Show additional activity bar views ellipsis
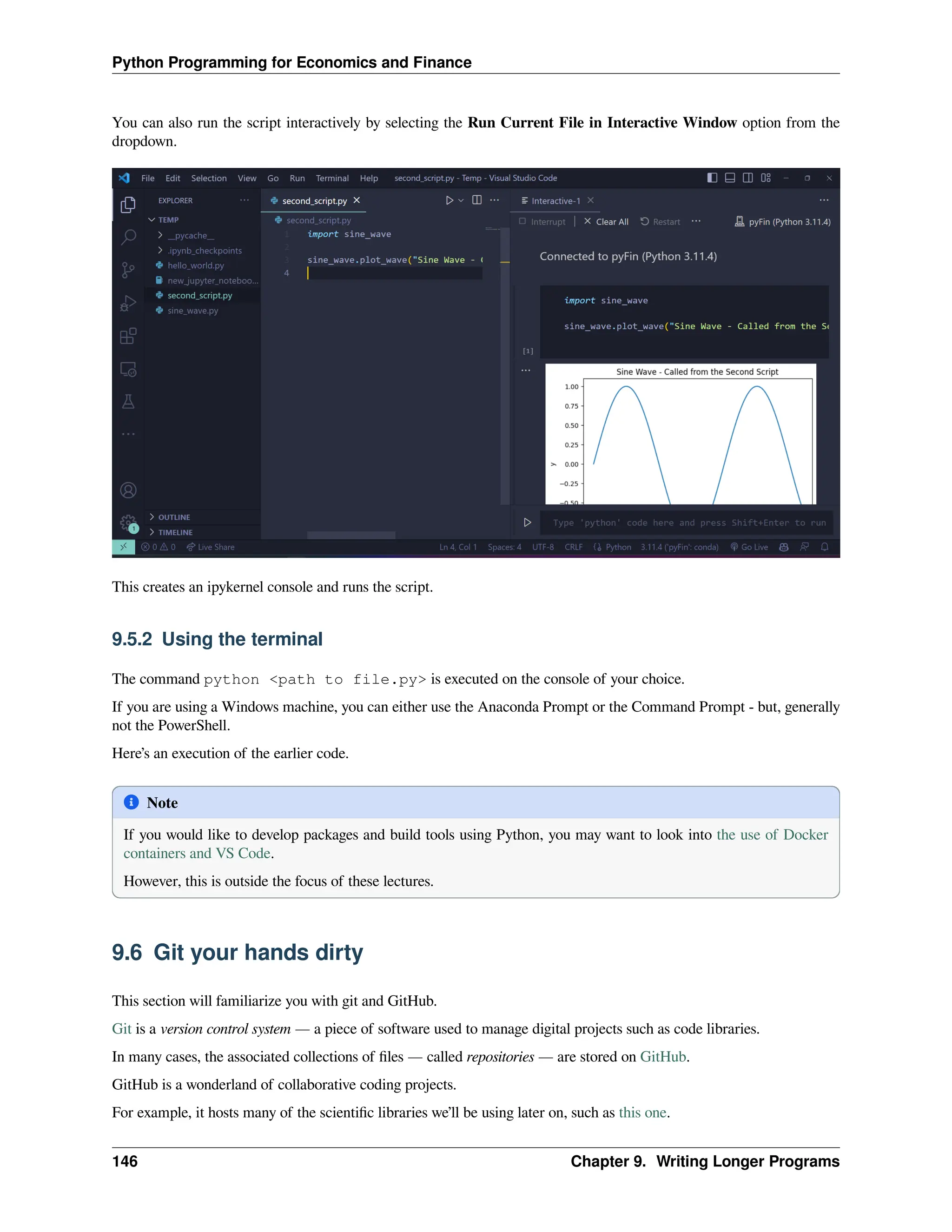Viewport: 952px width, 1232px height. pyautogui.click(x=128, y=434)
